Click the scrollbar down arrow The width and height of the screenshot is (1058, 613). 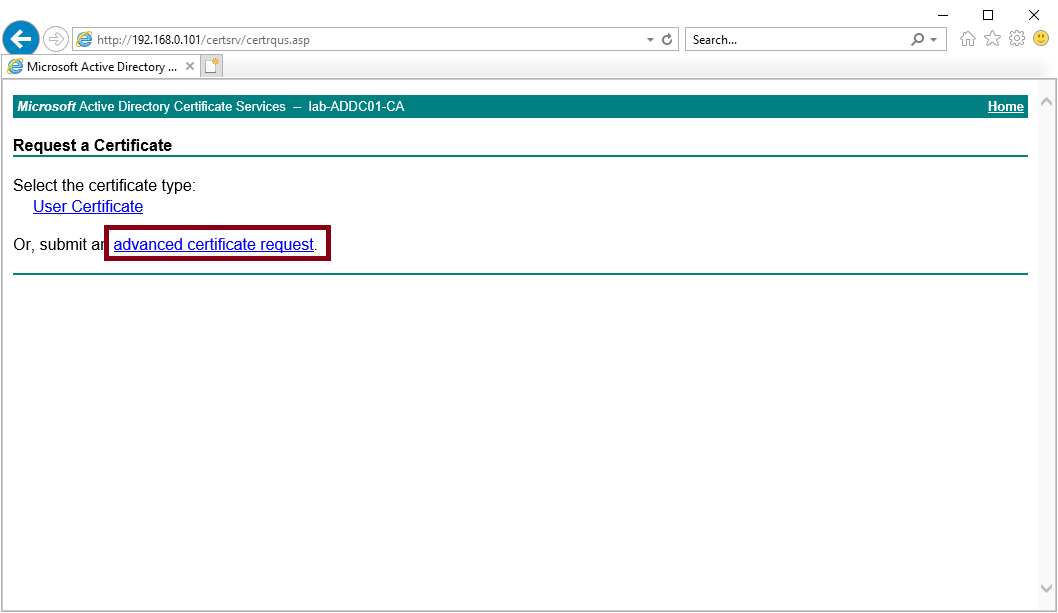coord(1047,589)
